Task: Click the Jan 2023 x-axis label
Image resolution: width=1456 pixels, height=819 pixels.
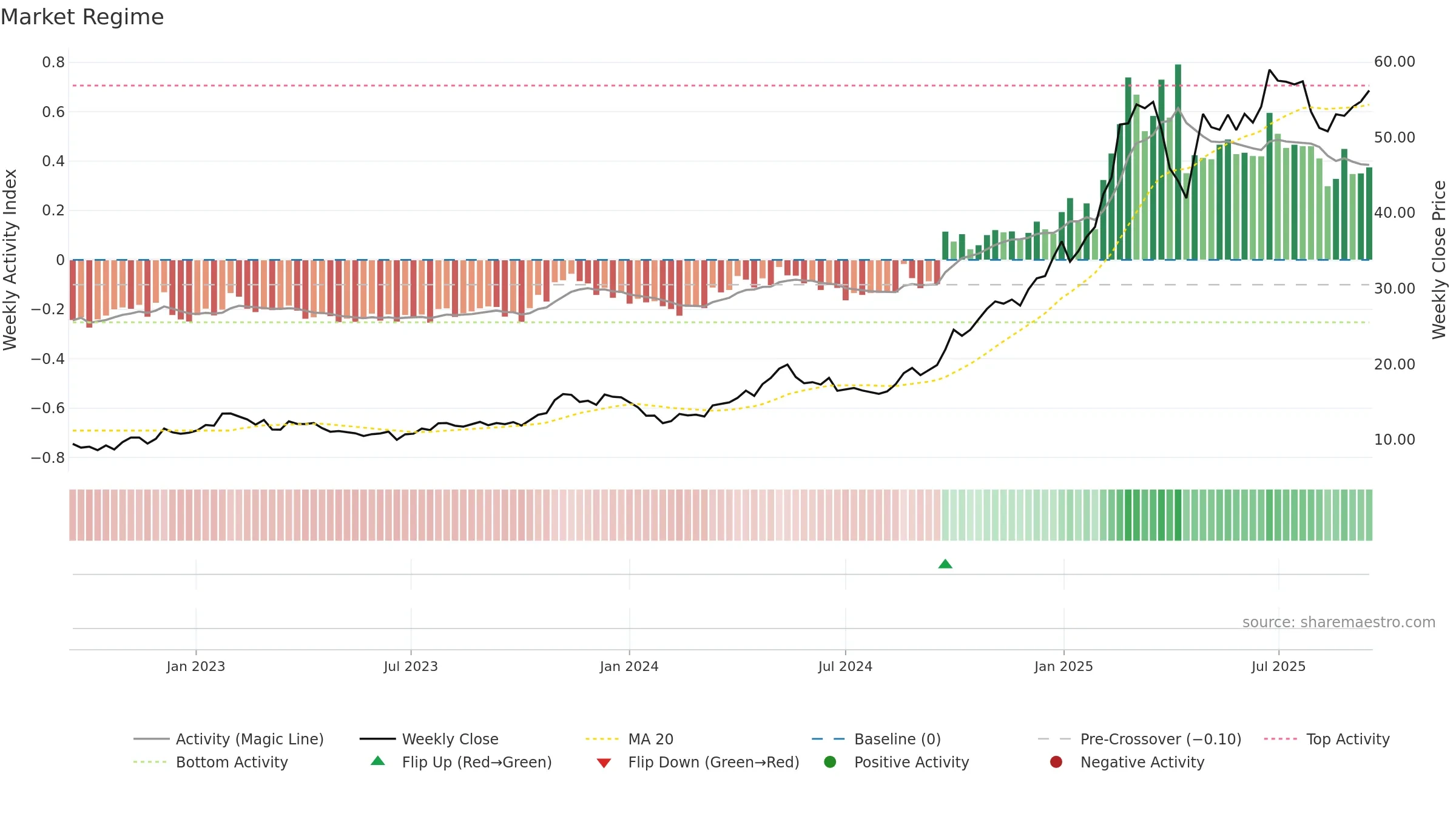Action: coord(196,666)
